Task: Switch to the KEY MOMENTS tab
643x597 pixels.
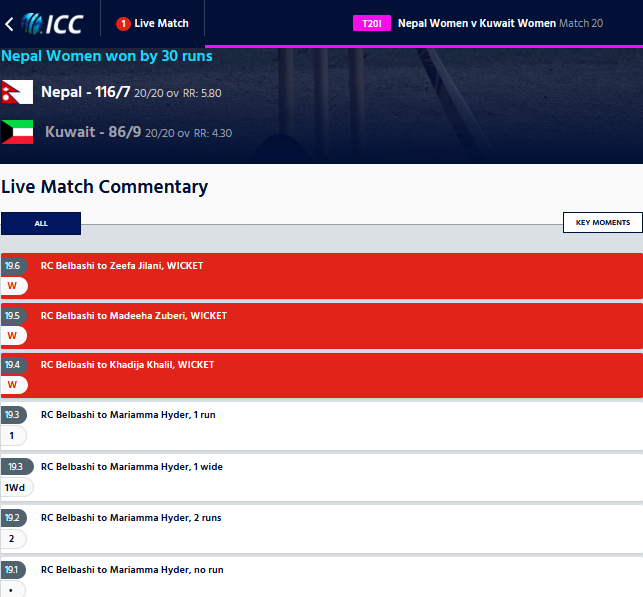Action: pos(602,222)
